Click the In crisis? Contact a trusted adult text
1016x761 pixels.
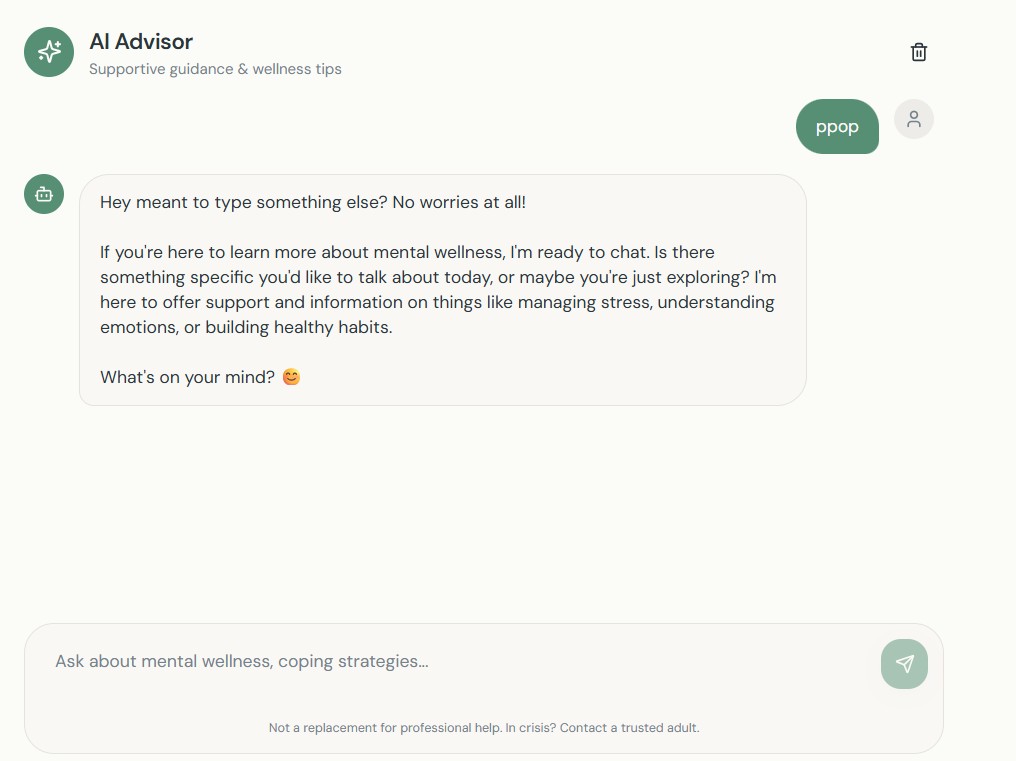pyautogui.click(x=603, y=728)
